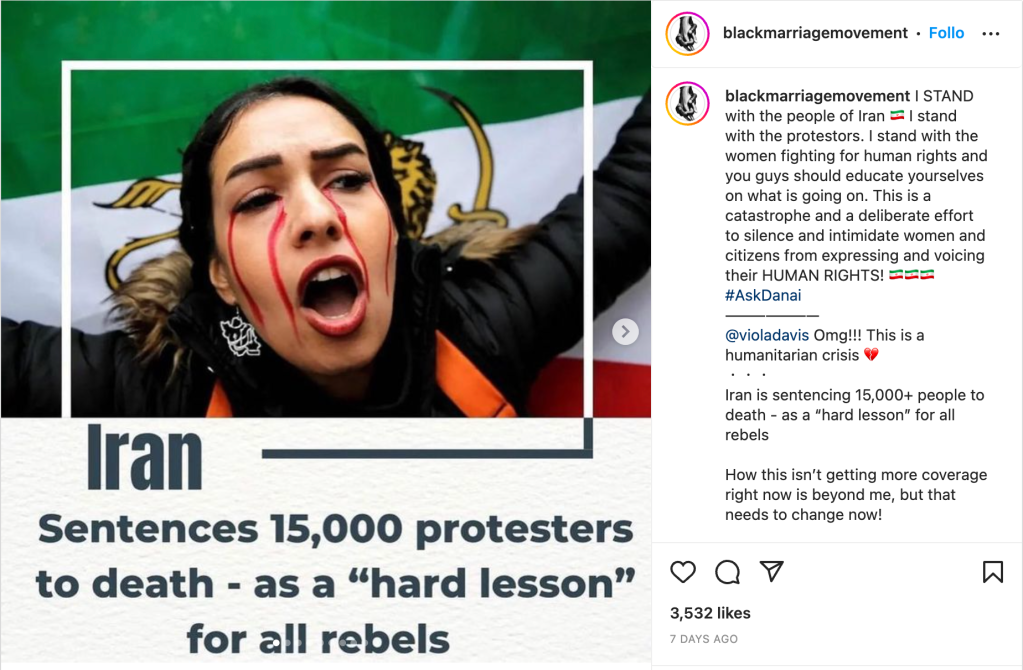The image size is (1023, 670).
Task: Click the broken heart emoji after 'humanitarian crisis'
Action: [871, 355]
